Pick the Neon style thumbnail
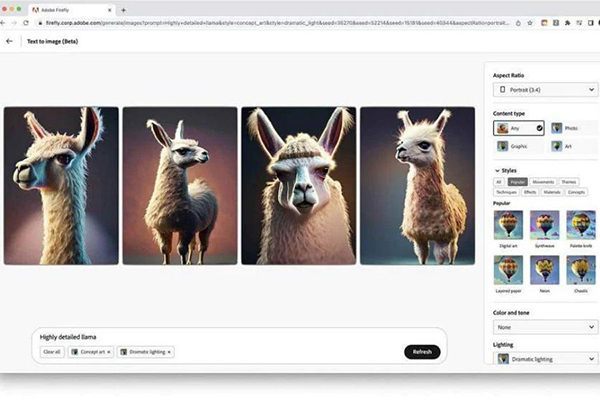 click(x=545, y=269)
